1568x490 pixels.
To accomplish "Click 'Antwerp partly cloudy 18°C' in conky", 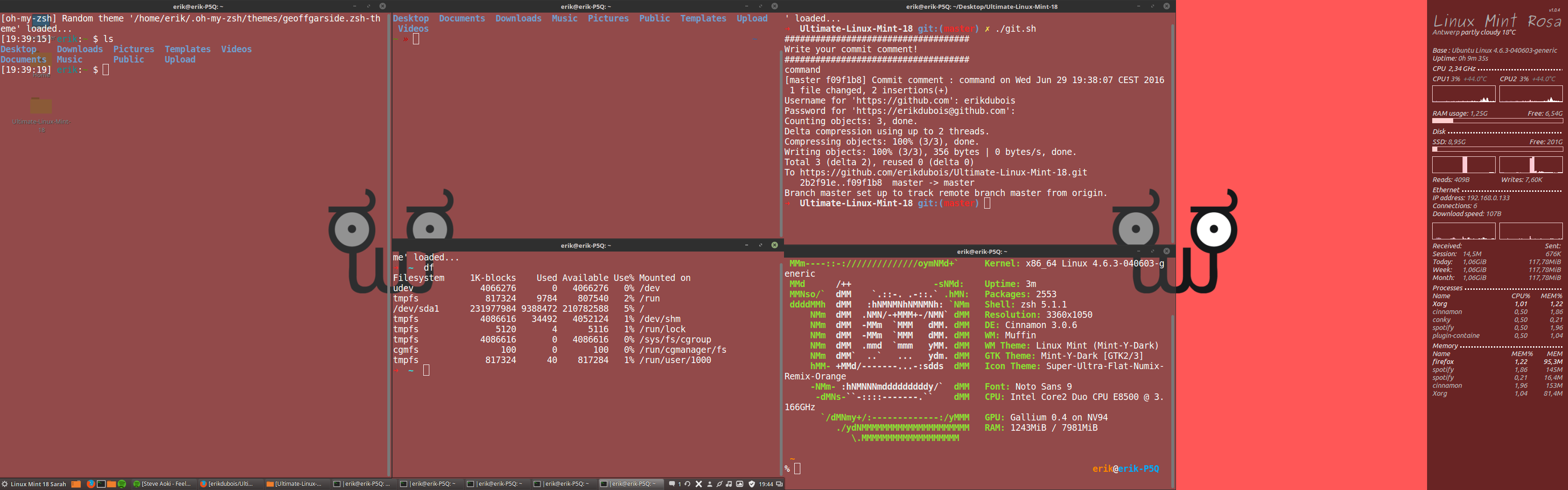I will (x=1474, y=32).
